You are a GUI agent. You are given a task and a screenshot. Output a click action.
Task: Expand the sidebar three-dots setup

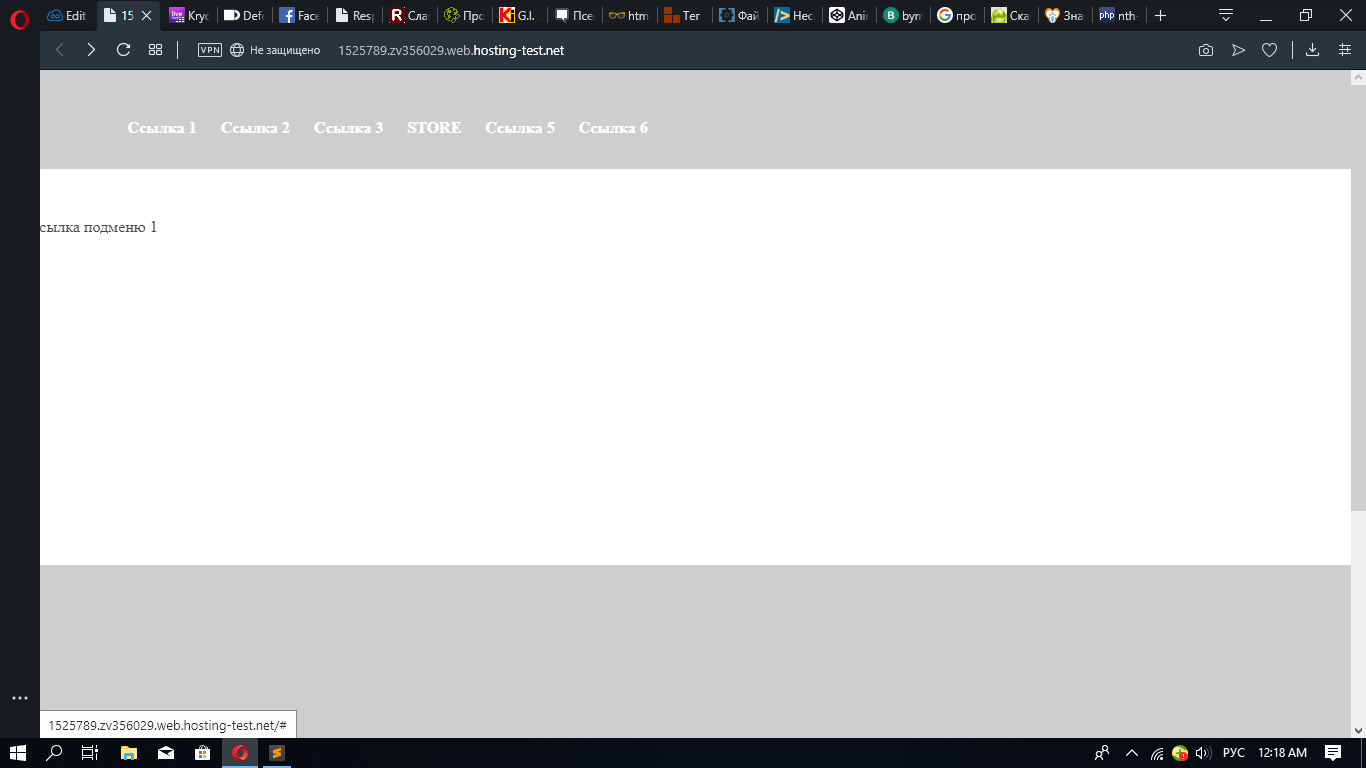click(x=19, y=698)
